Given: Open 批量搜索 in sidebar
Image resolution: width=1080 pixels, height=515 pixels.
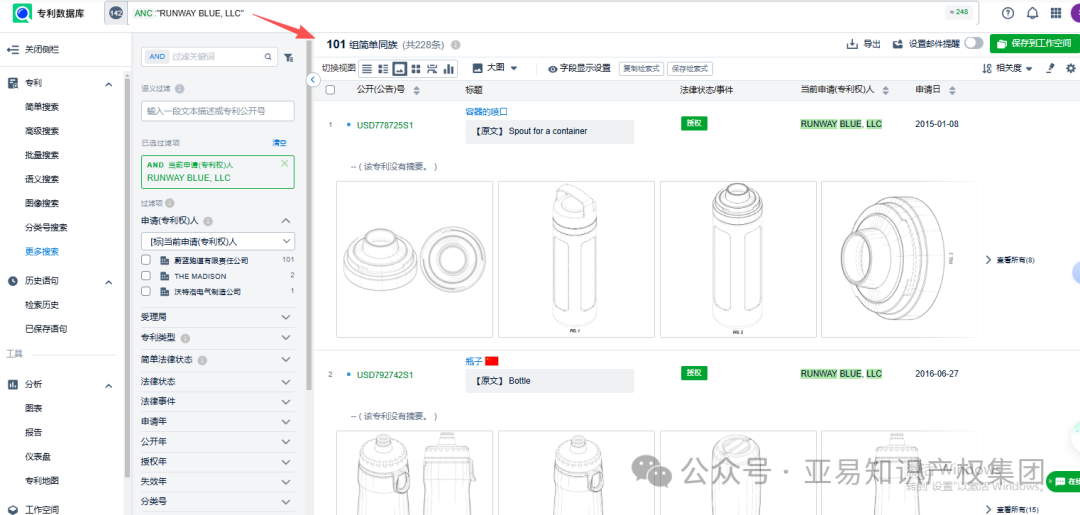Looking at the screenshot, I should [x=42, y=155].
